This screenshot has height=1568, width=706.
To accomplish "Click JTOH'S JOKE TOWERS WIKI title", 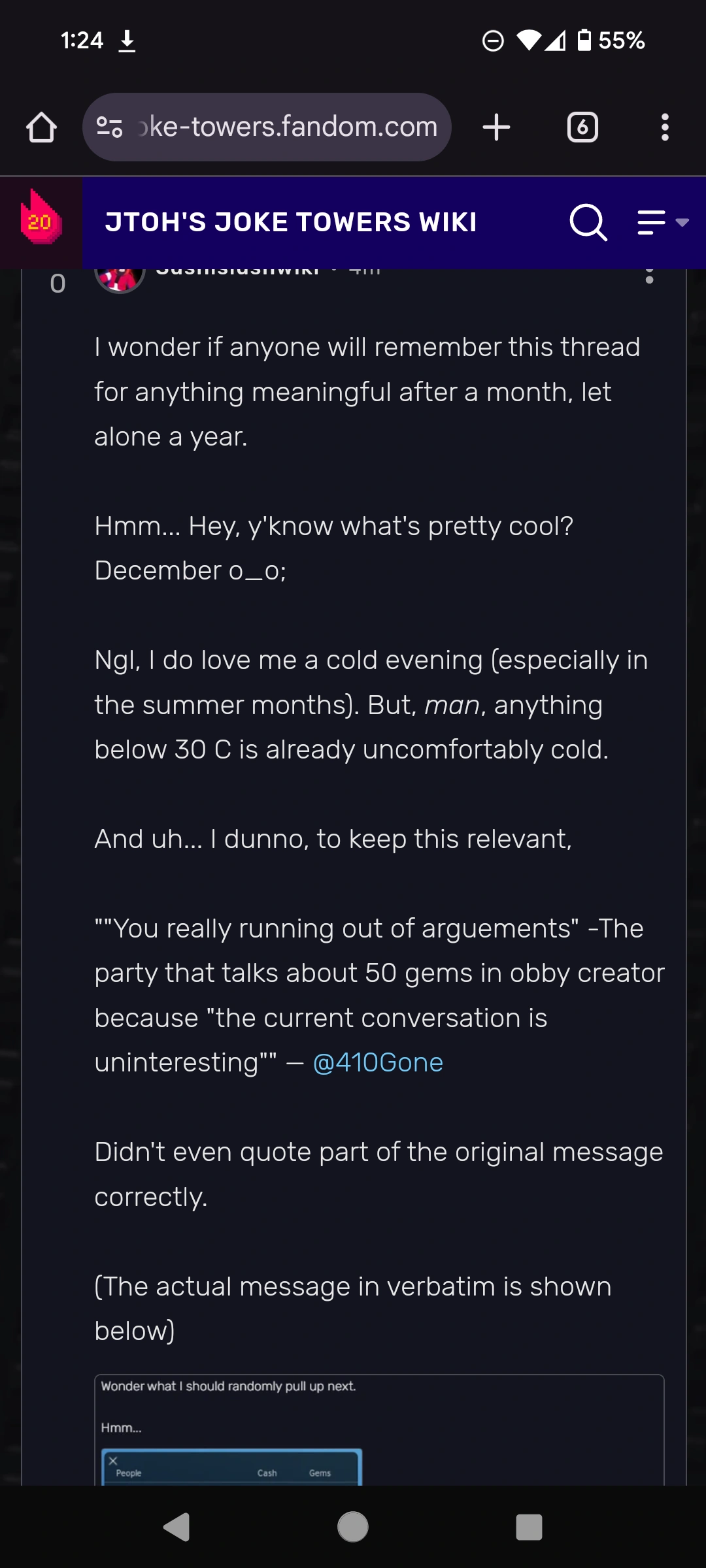I will tap(291, 223).
